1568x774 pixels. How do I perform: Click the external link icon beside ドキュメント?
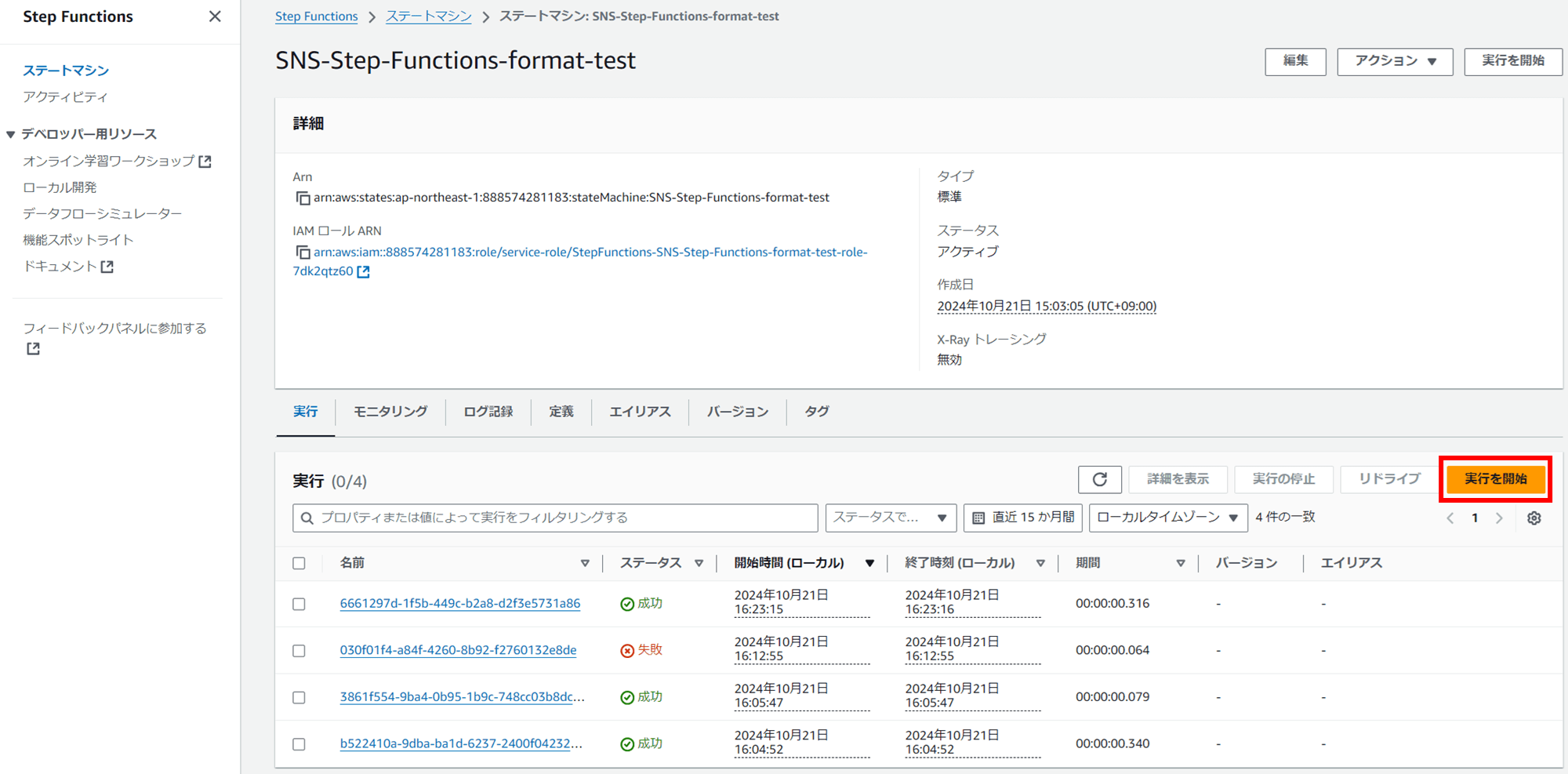click(107, 267)
